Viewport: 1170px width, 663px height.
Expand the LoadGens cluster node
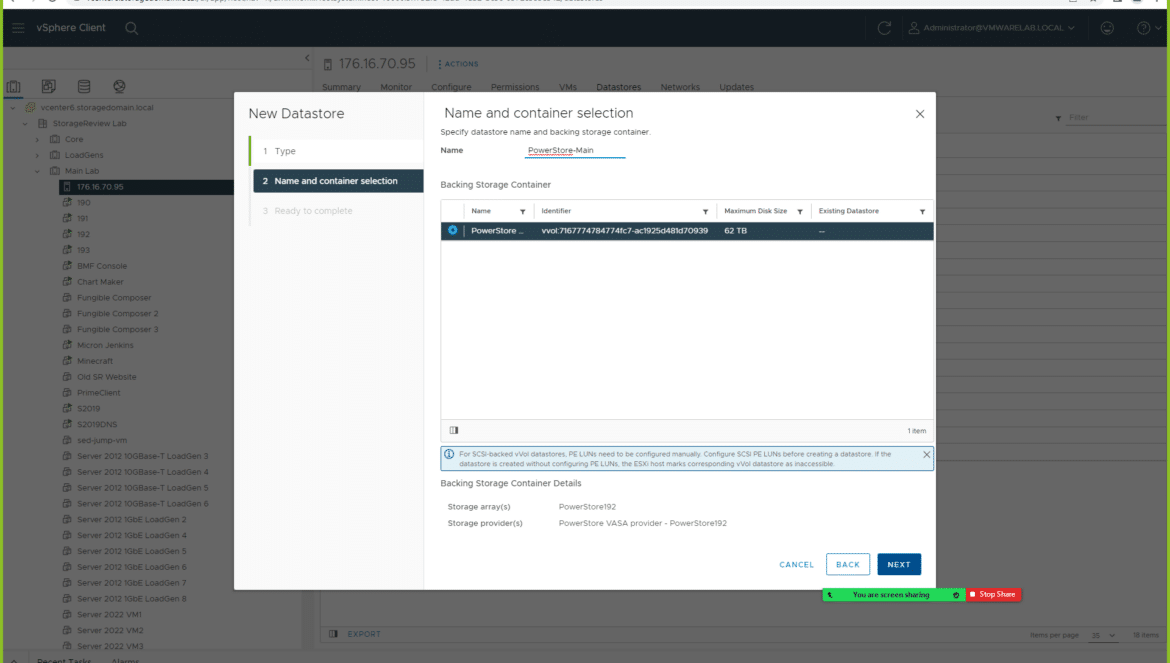pos(37,155)
